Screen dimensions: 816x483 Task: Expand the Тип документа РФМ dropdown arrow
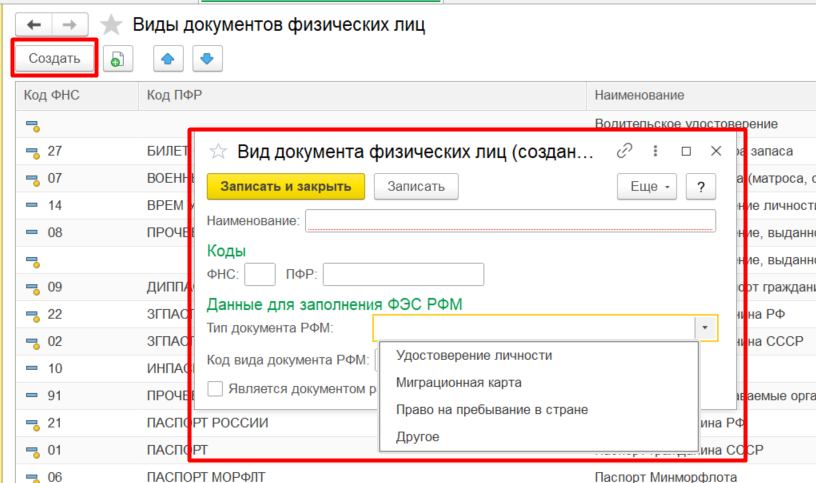(x=707, y=328)
